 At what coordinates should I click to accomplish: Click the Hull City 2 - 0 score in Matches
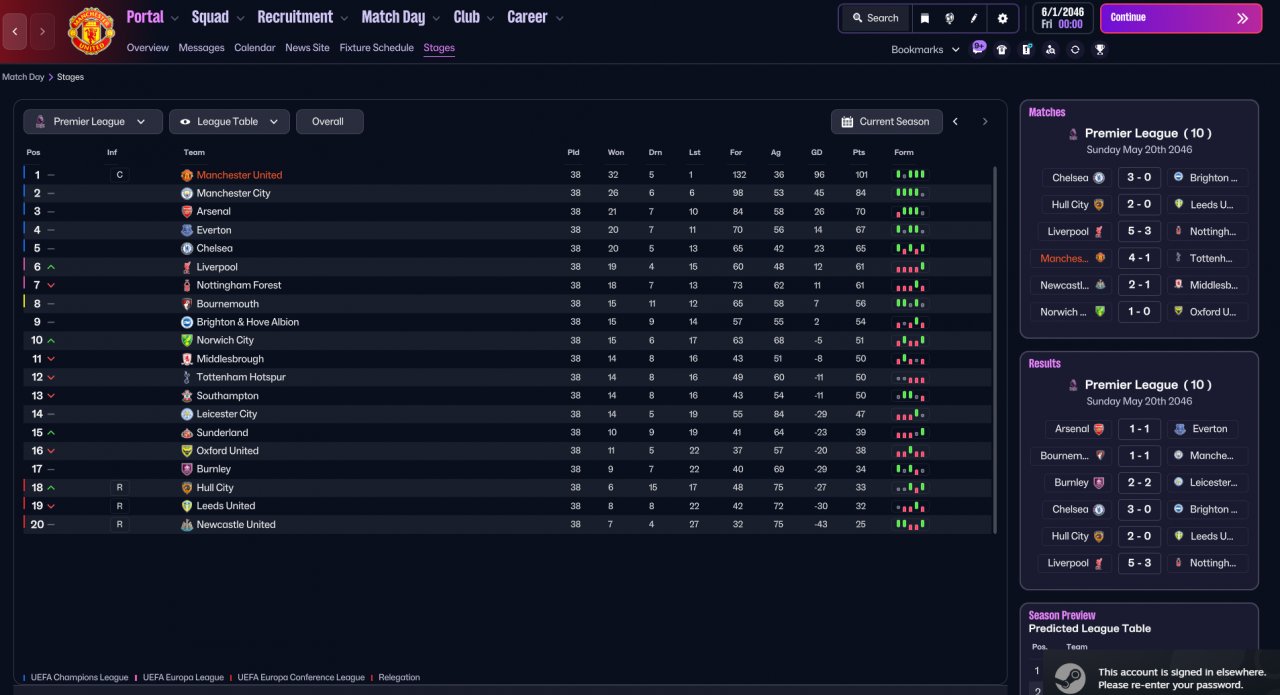point(1139,204)
